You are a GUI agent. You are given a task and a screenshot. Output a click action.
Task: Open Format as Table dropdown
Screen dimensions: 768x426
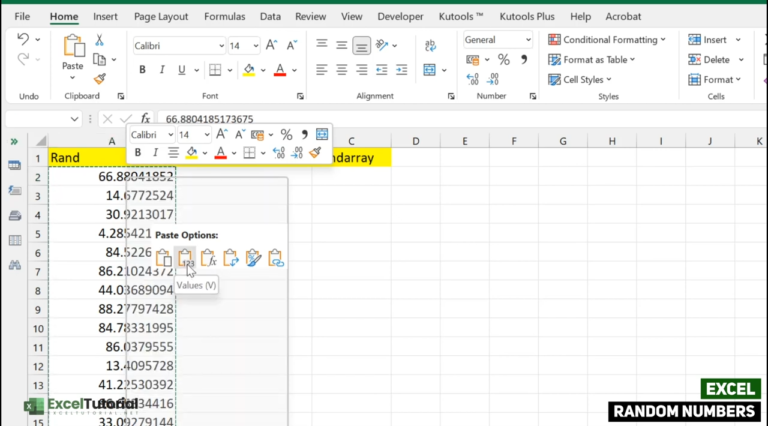[x=592, y=60]
